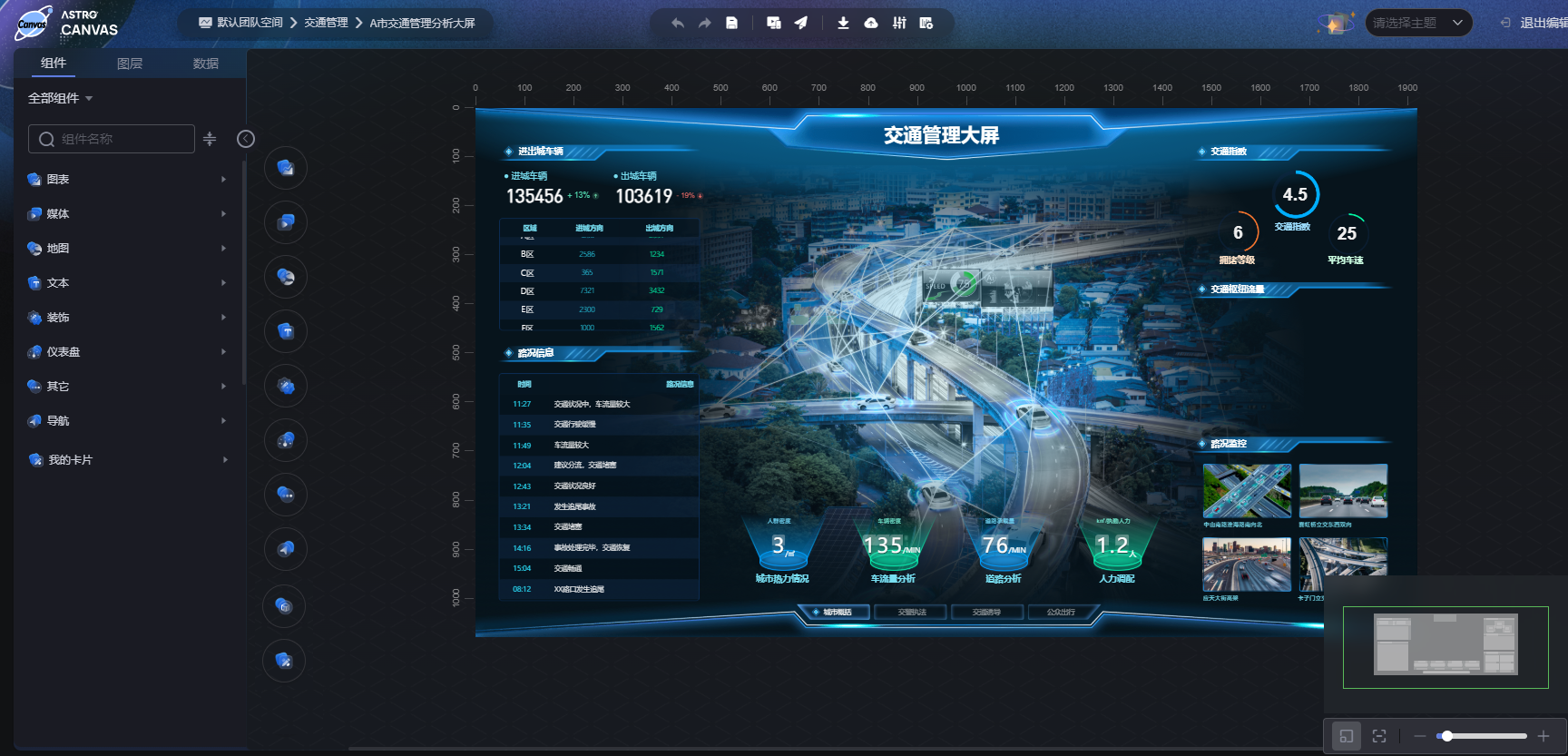Viewport: 1568px width, 756px height.
Task: Click the fit-to-screen icon
Action: 1379,736
